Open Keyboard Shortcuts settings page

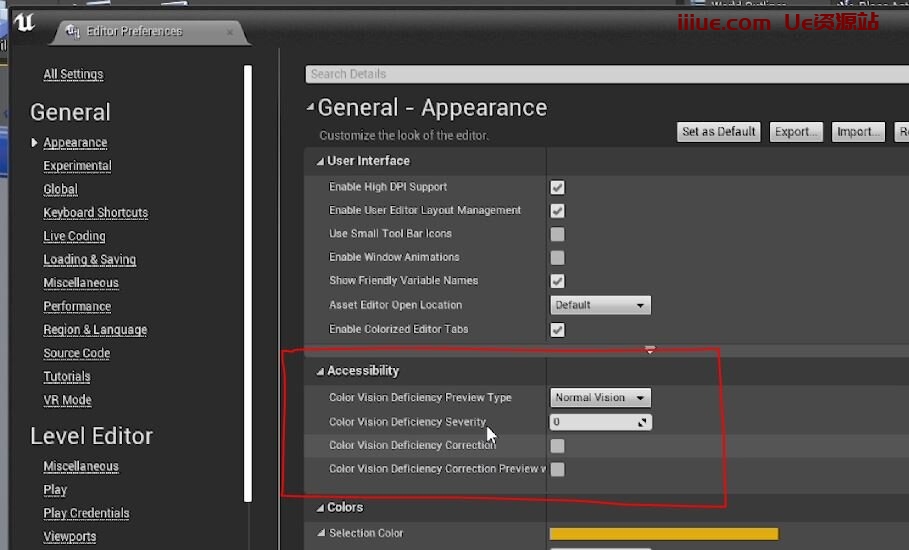[95, 213]
